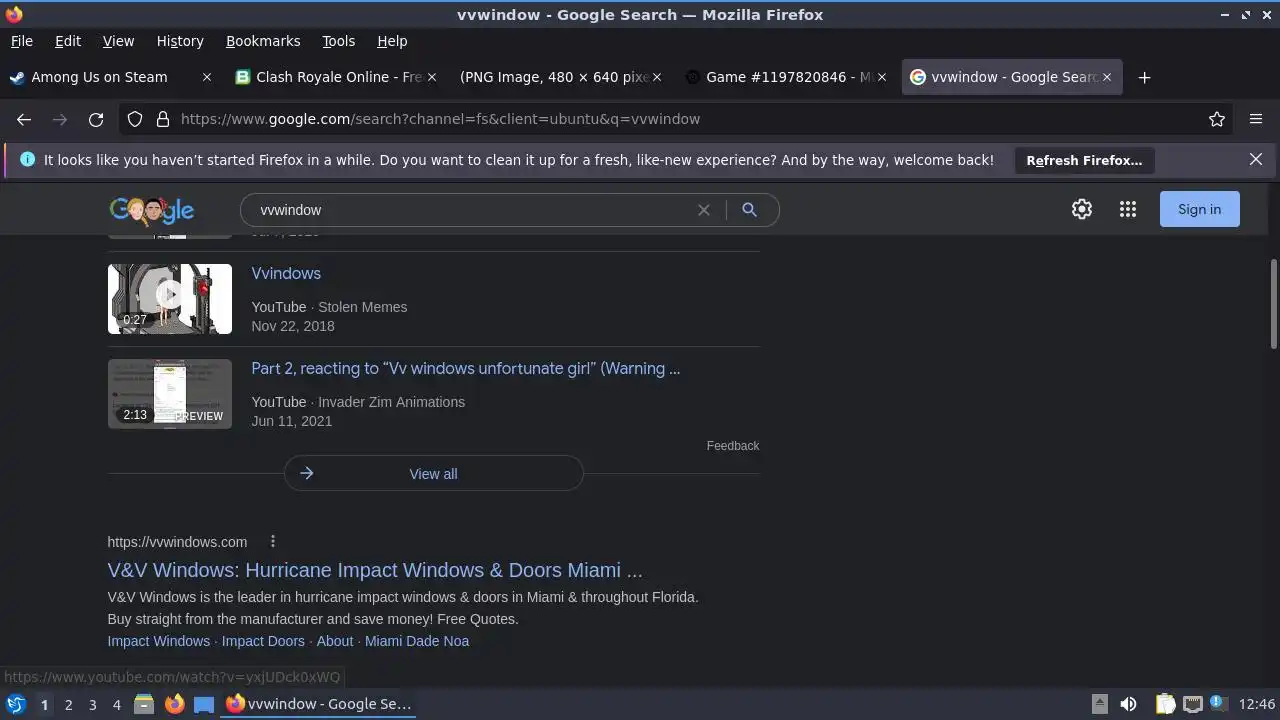Click the page's vertical scrollbar thumb

pos(1273,304)
